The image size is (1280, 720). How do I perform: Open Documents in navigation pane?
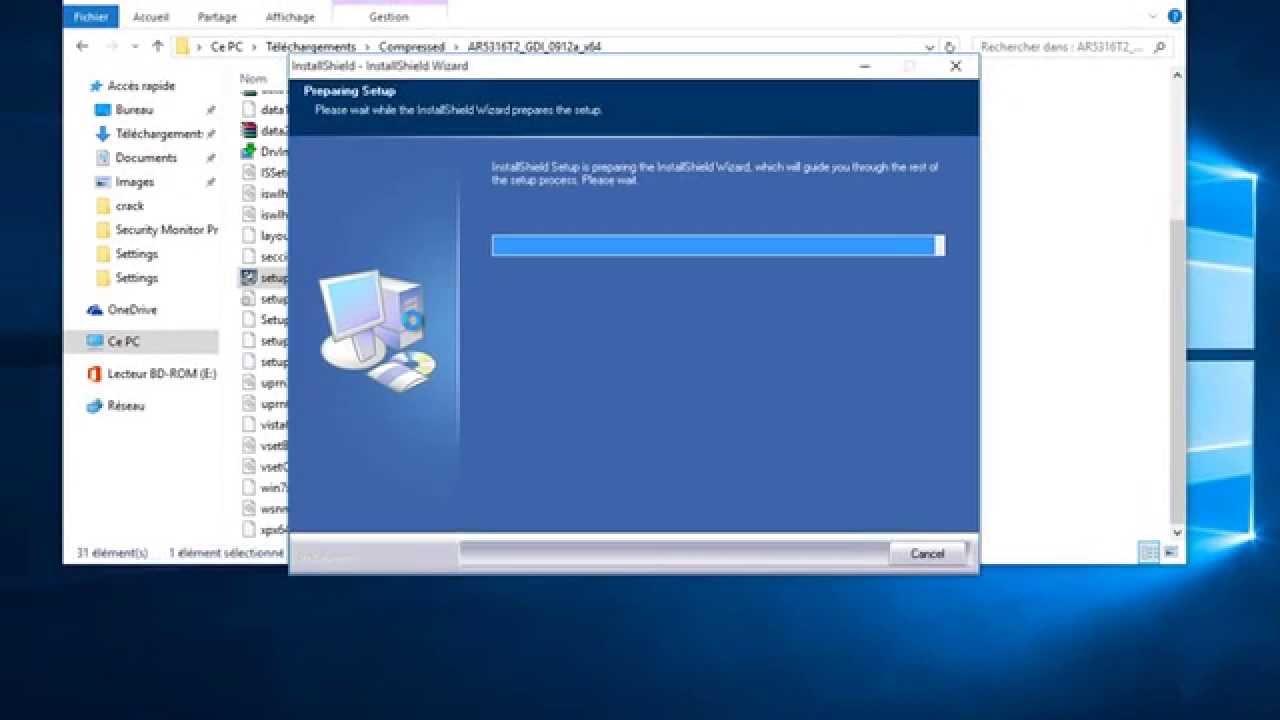(x=146, y=158)
